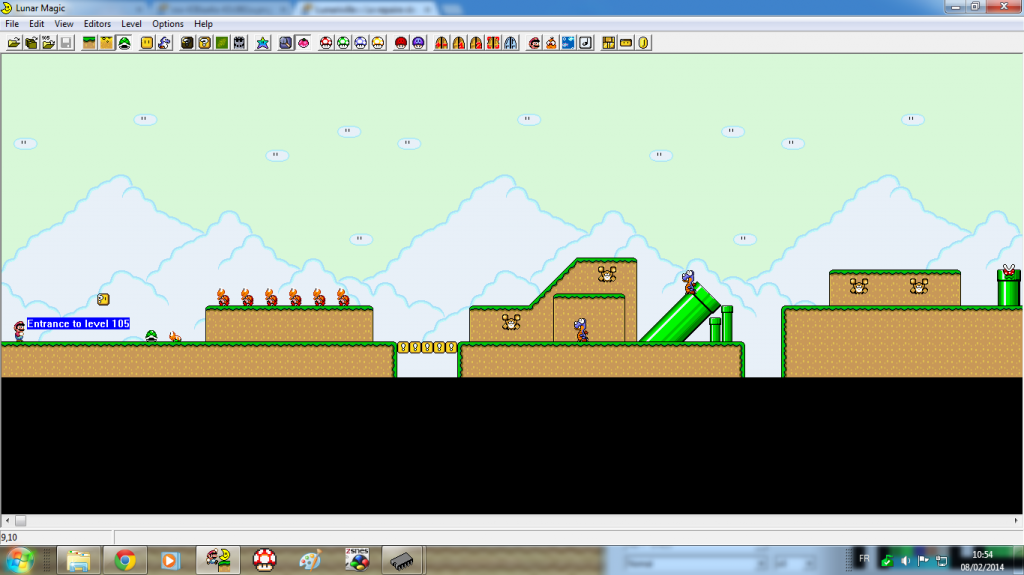Click the horizontal scrollbar right arrow
This screenshot has width=1024, height=575.
tap(1016, 521)
